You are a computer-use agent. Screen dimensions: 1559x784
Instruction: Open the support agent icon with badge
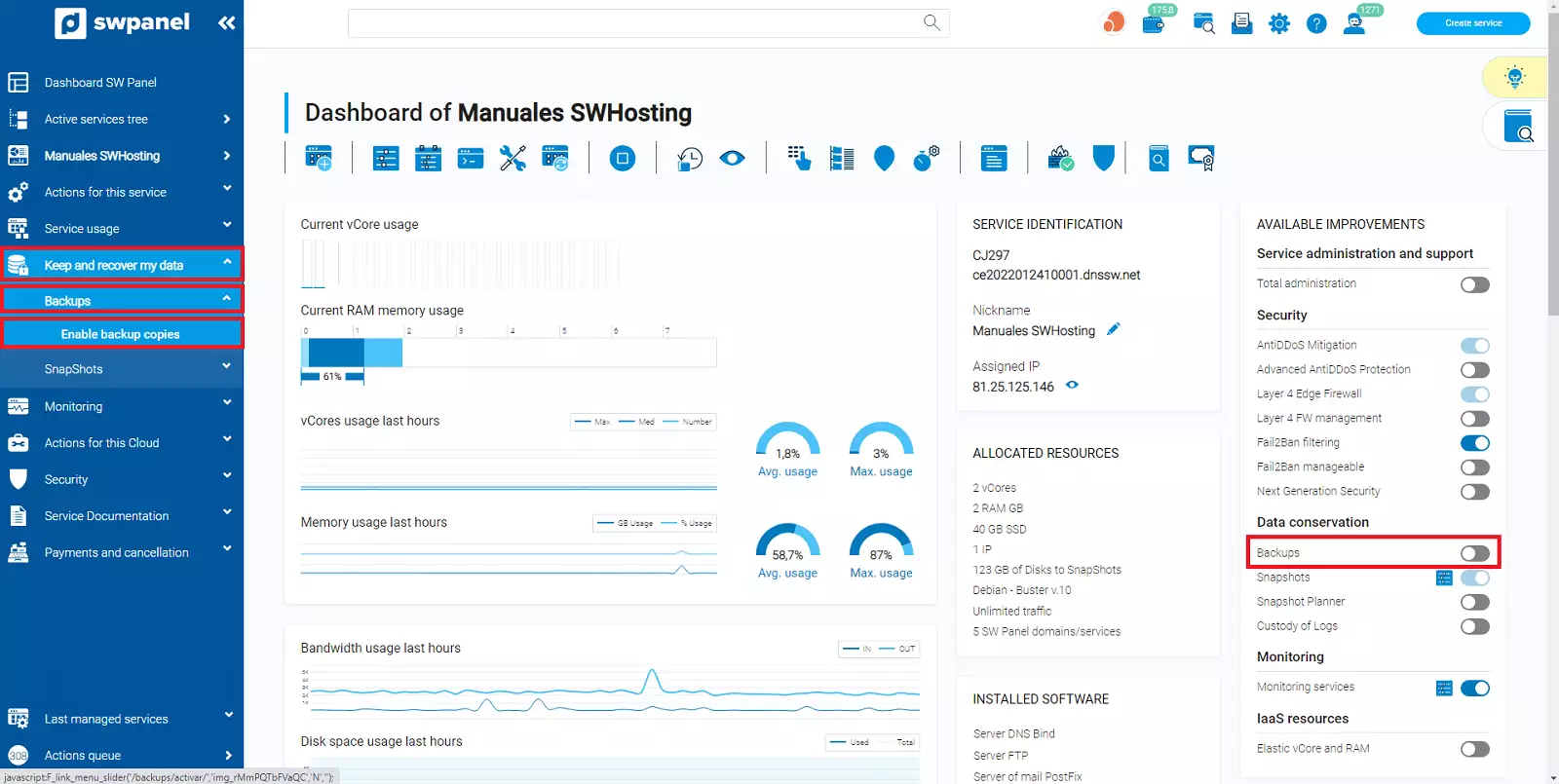(1354, 23)
